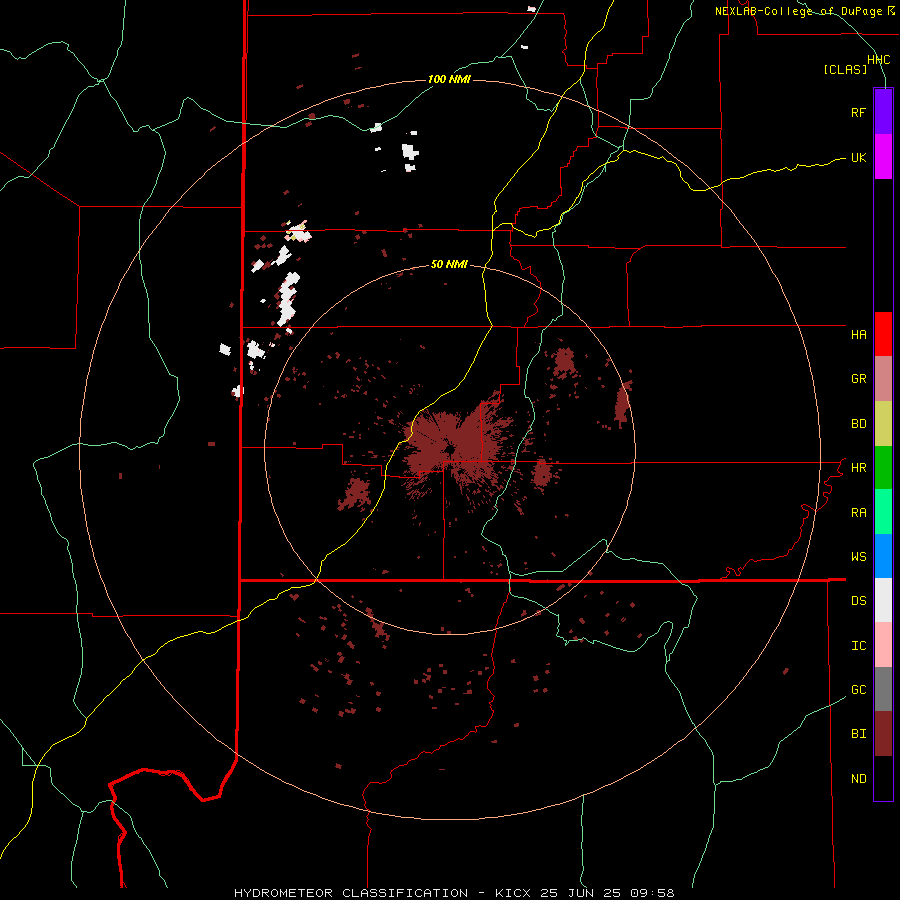
Task: Click the HR legend label
Action: 858,468
